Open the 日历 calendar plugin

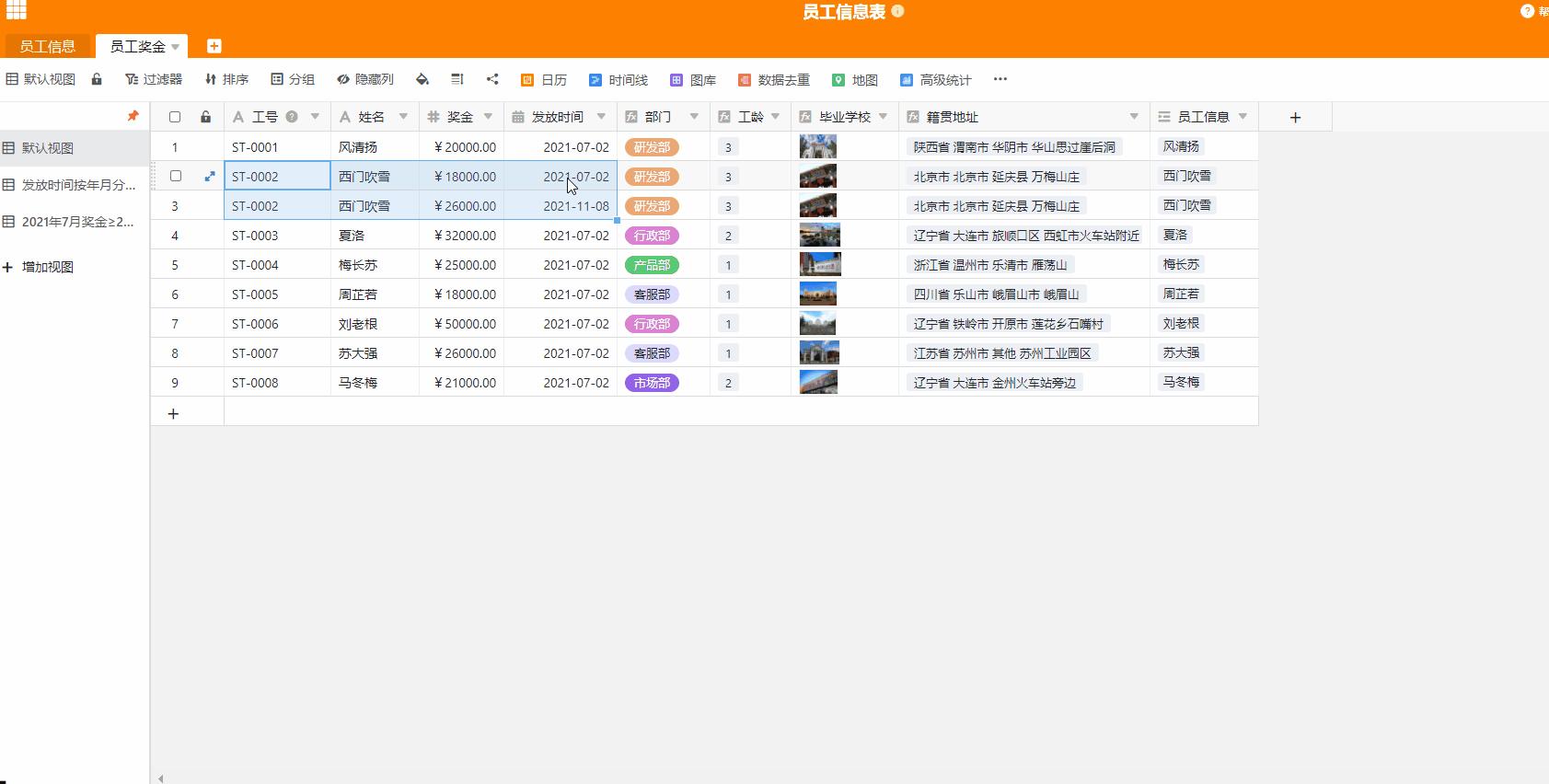click(x=544, y=80)
